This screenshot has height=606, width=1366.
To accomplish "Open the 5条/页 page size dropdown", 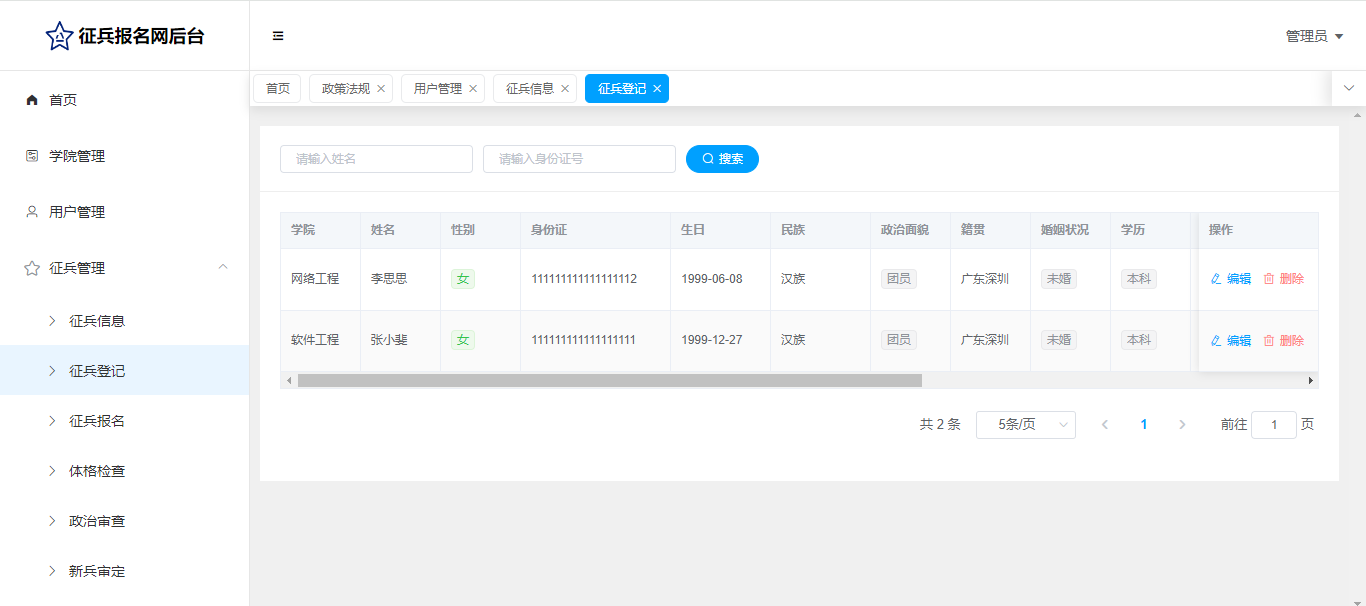I will [x=1025, y=425].
